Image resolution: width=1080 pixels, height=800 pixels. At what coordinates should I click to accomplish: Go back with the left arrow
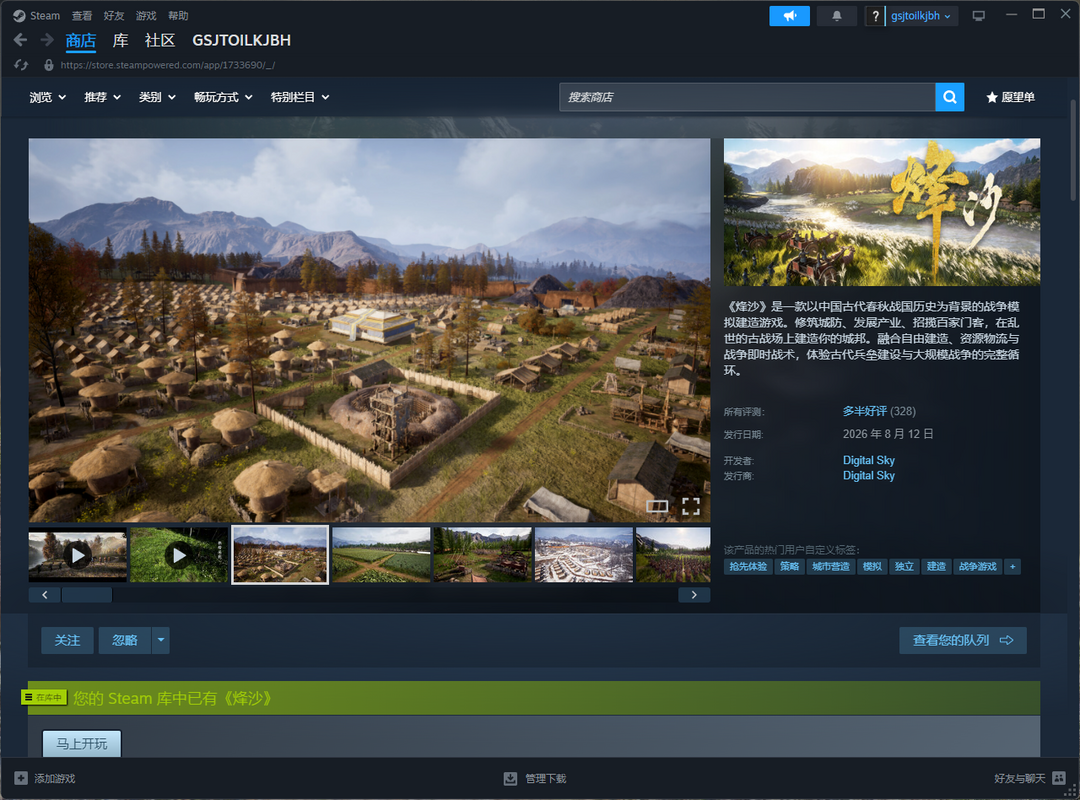coord(21,41)
